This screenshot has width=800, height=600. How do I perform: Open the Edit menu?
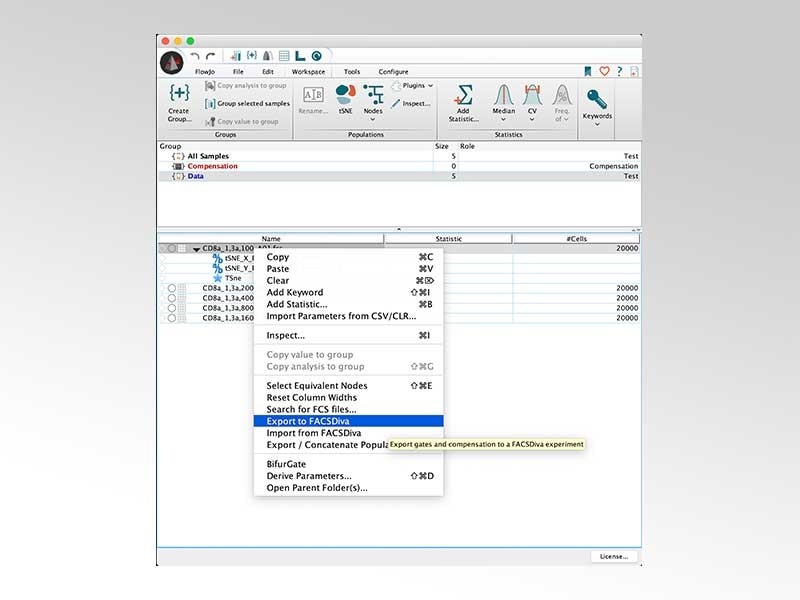[x=268, y=72]
